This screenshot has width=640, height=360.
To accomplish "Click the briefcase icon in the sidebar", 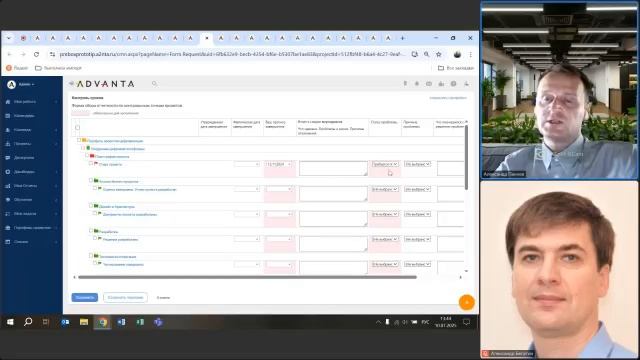I will pyautogui.click(x=8, y=228).
